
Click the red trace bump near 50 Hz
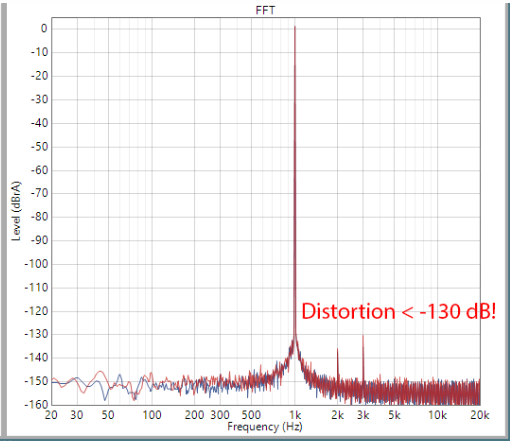coord(101,372)
